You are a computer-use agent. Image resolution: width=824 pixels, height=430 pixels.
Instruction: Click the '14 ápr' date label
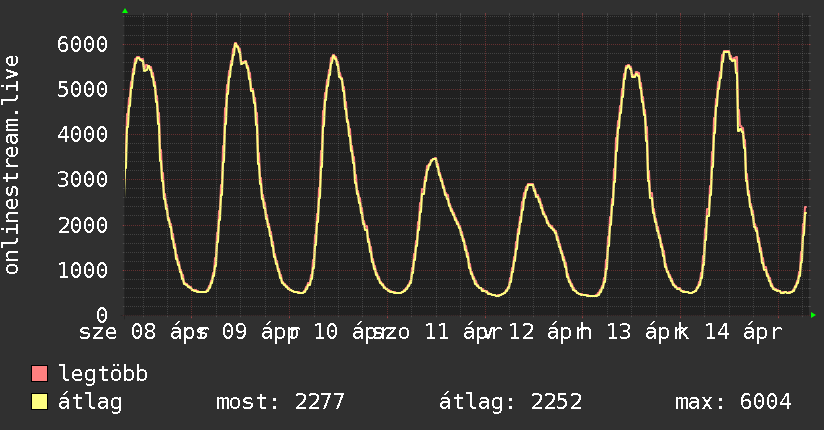tap(743, 332)
